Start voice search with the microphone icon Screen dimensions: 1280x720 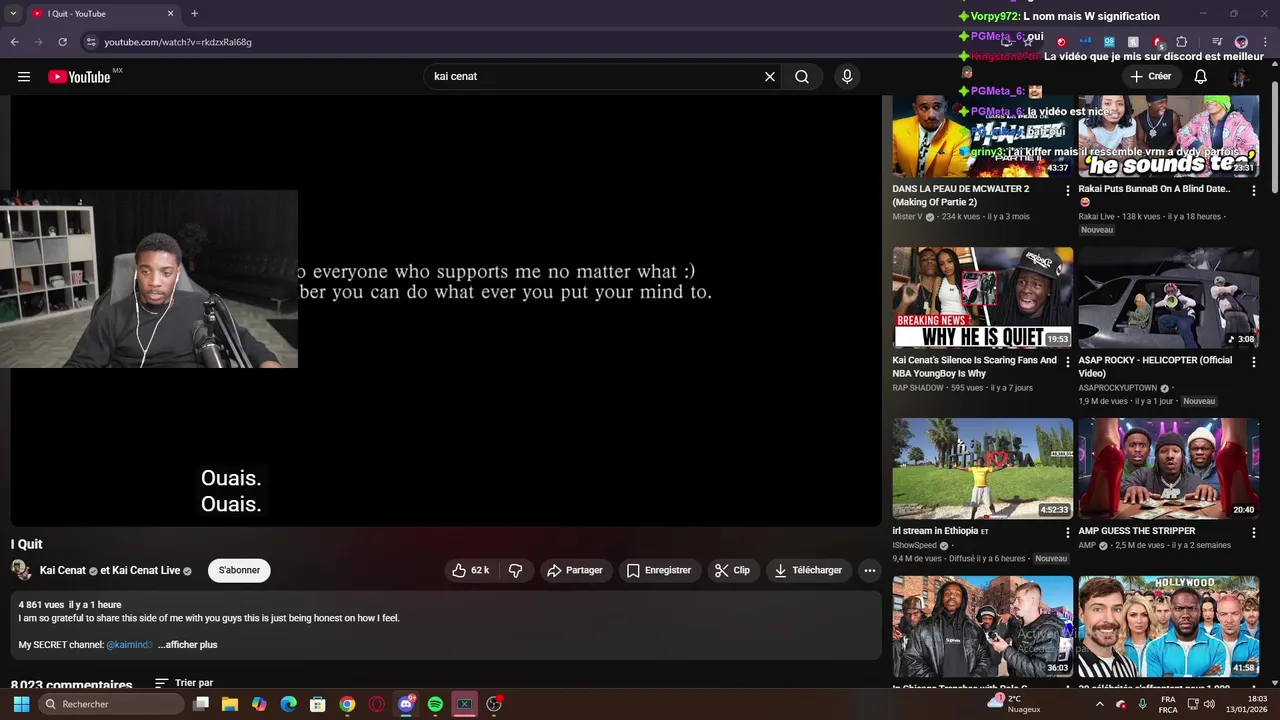tap(847, 77)
